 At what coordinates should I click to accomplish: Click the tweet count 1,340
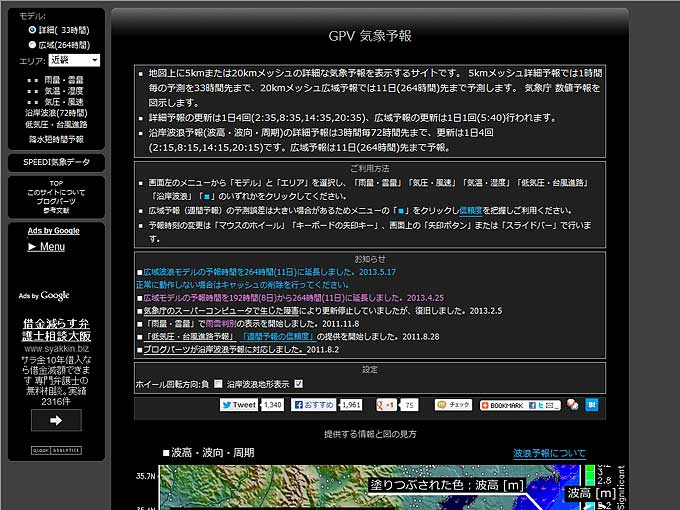[x=273, y=405]
